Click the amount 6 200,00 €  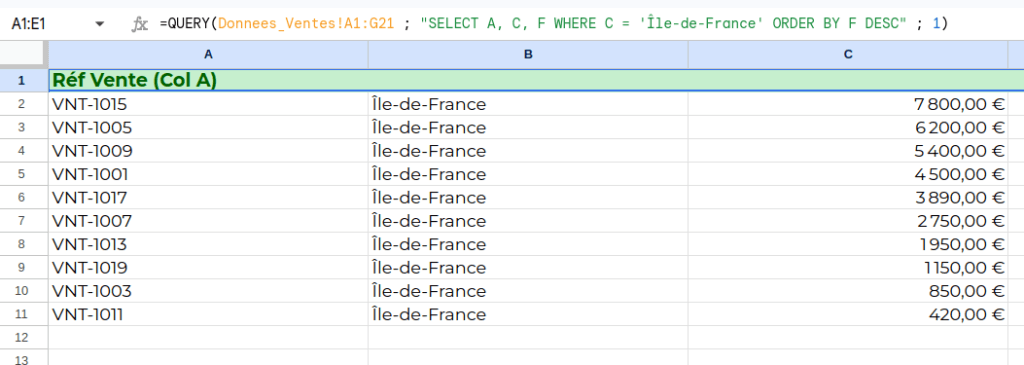point(959,127)
